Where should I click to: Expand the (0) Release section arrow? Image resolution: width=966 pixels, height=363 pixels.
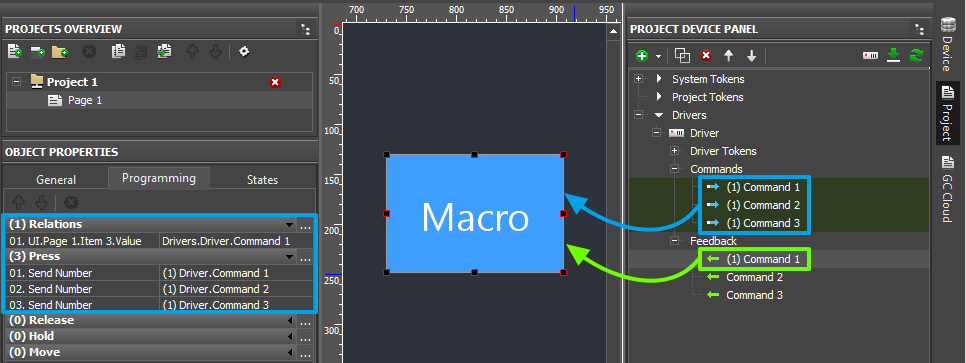point(290,320)
